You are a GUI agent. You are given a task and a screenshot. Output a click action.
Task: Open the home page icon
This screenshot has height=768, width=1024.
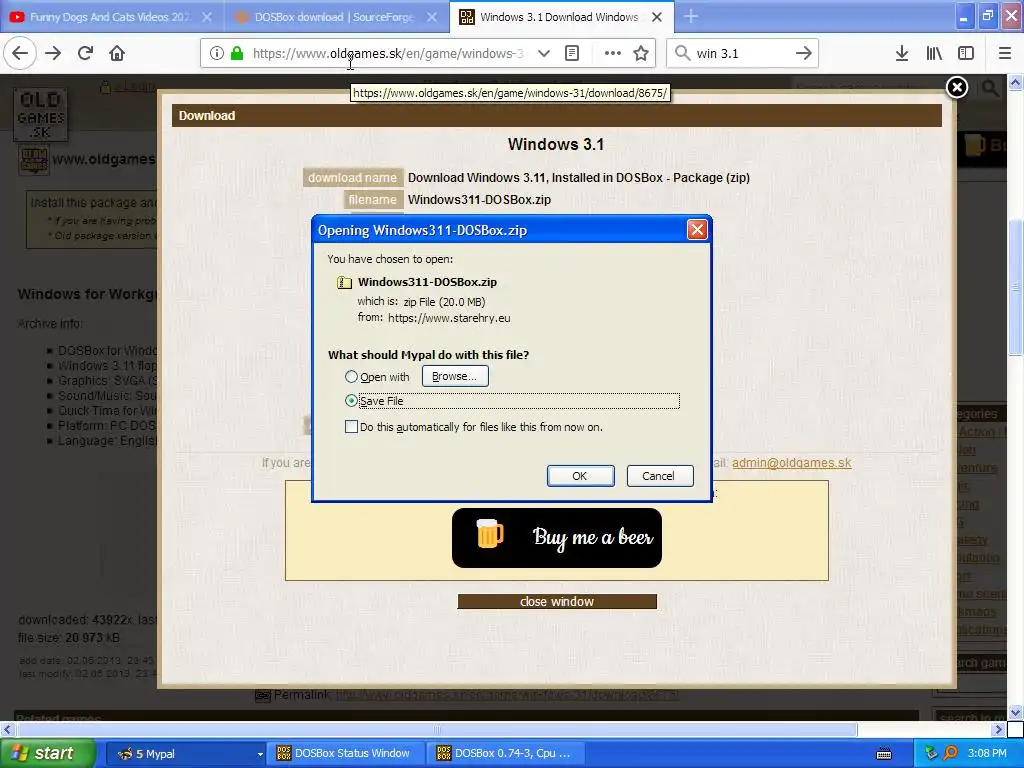[117, 53]
